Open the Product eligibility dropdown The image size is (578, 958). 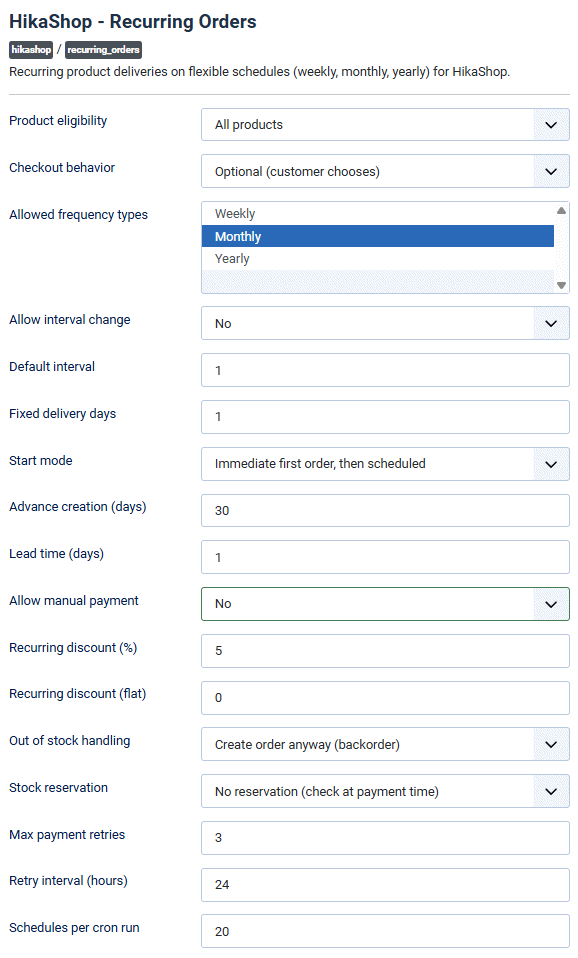[x=385, y=124]
